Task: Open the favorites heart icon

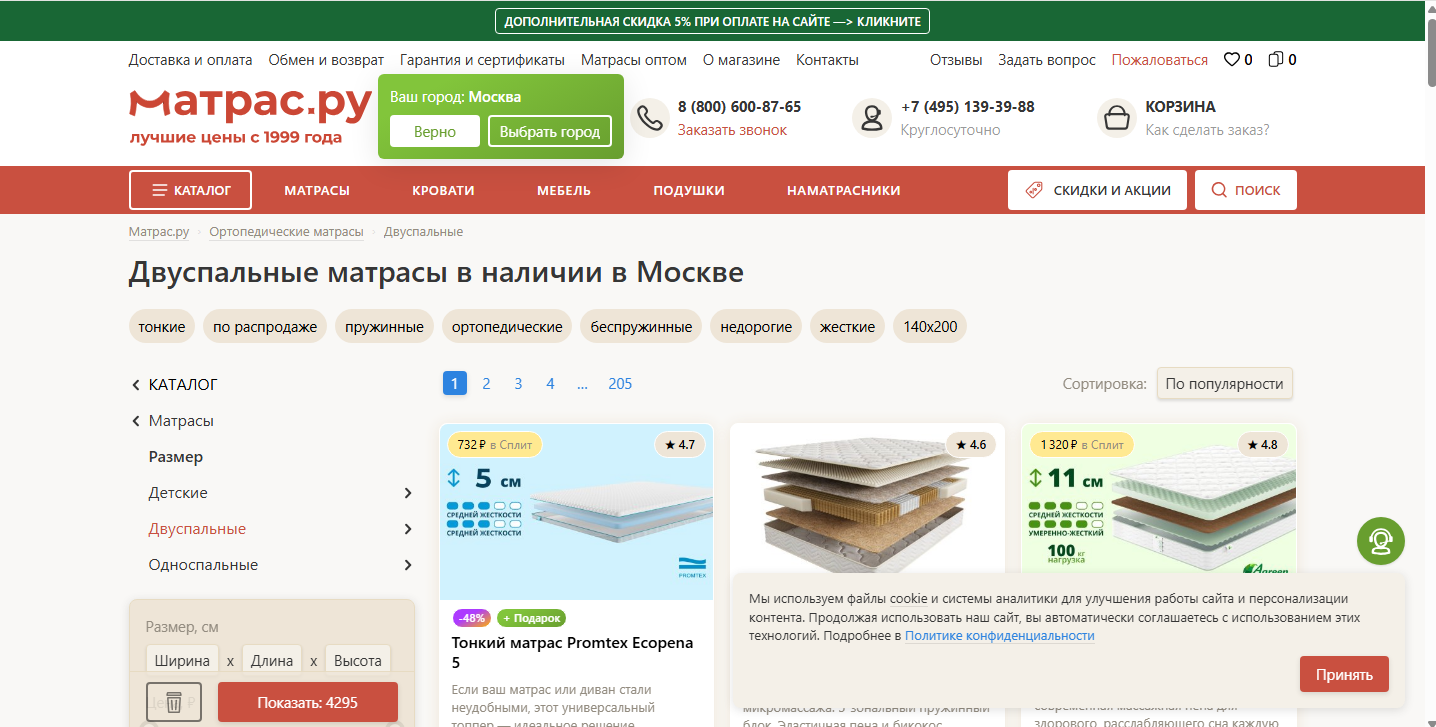Action: coord(1232,60)
